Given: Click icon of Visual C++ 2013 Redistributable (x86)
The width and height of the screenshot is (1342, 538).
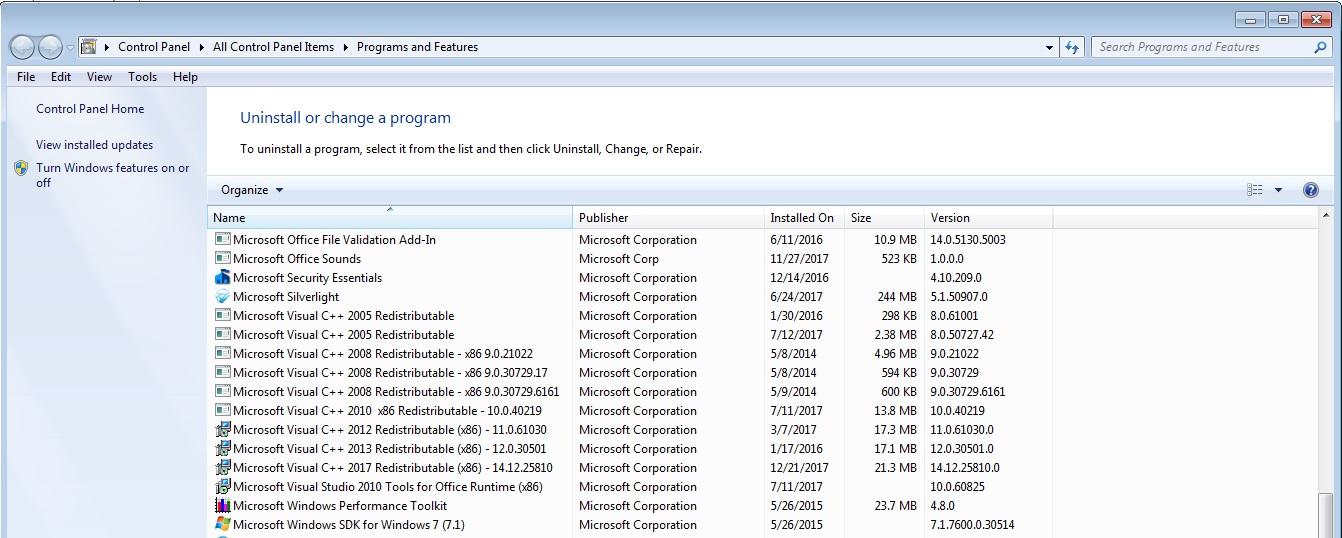Looking at the screenshot, I should coord(223,449).
